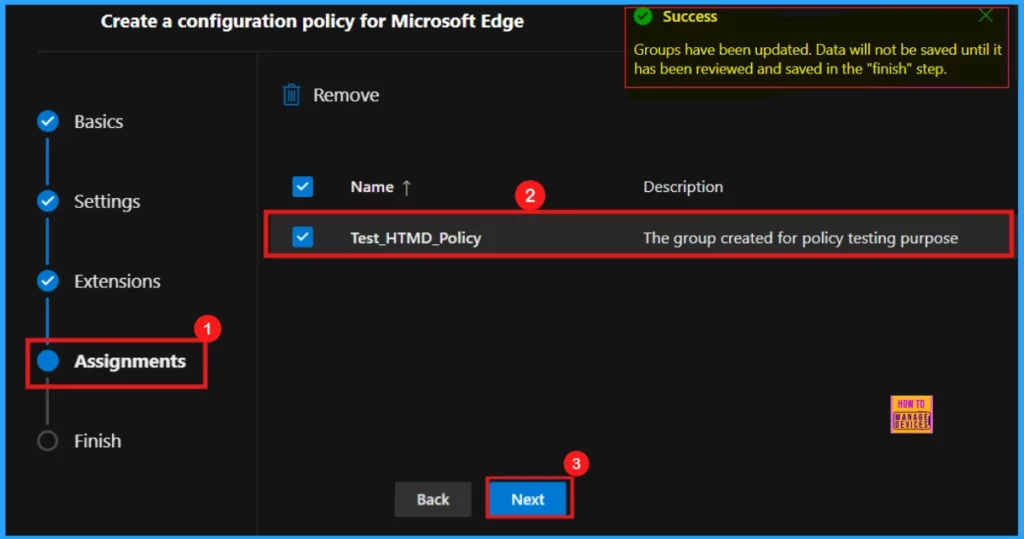Click the Name sort arrow icon

407,188
